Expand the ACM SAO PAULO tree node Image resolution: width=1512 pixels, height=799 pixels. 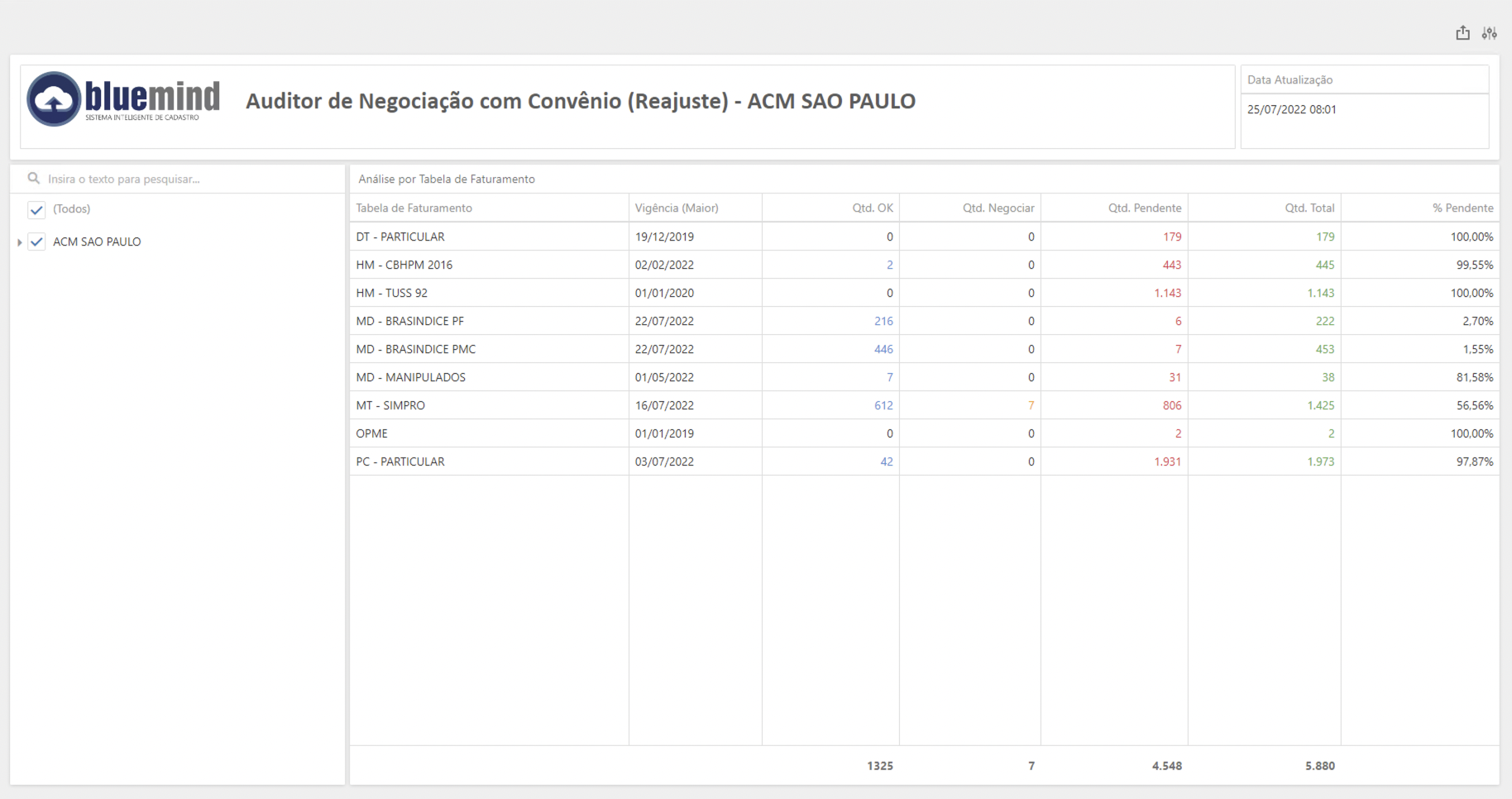click(19, 242)
